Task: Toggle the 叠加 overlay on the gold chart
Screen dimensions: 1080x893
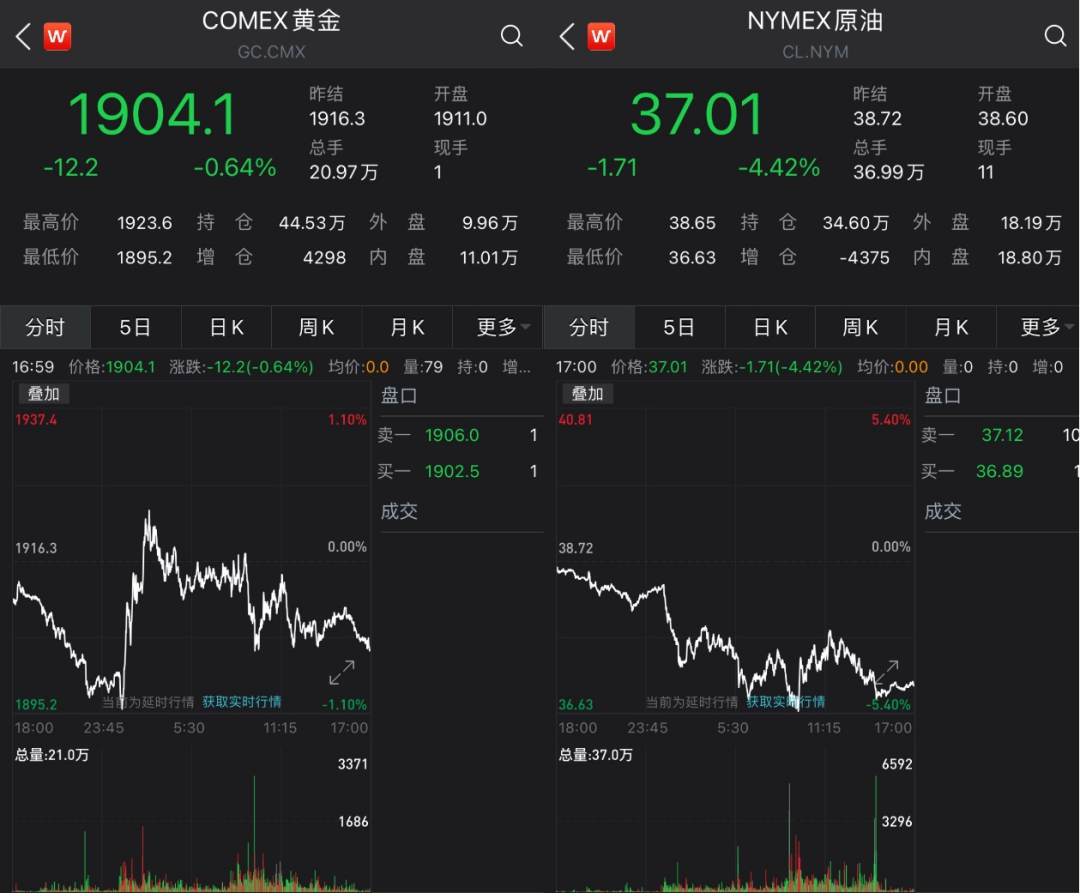Action: [43, 394]
